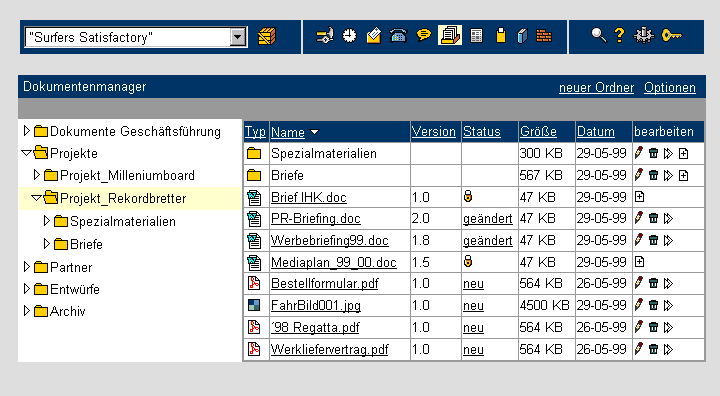
Task: Select the highlighted document manager tray icon
Action: pos(450,35)
